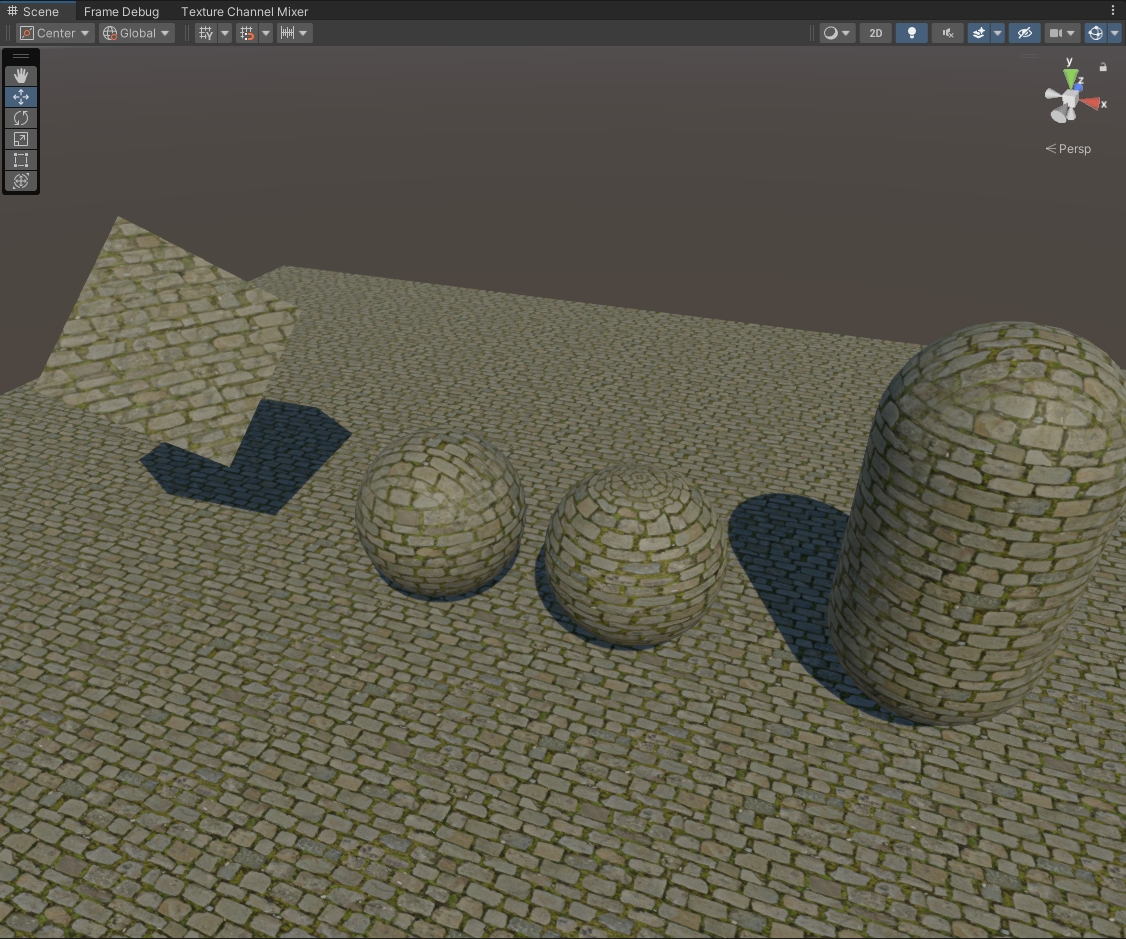This screenshot has height=939, width=1126.
Task: Toggle scene audio mute button
Action: tap(947, 33)
